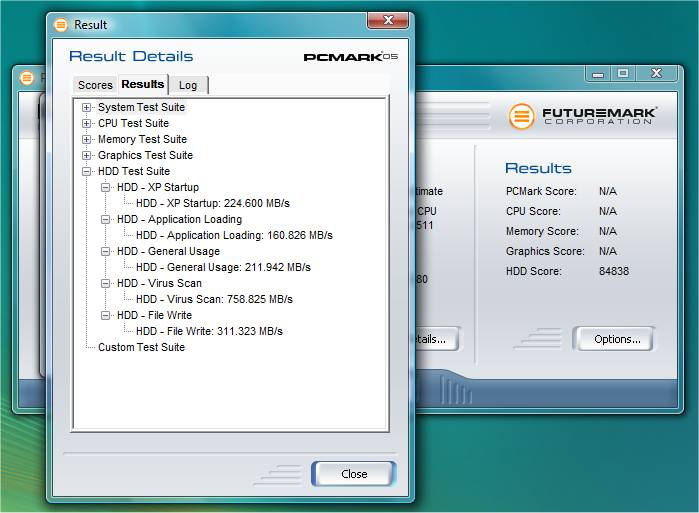Select the System Test Suite label
The height and width of the screenshot is (513, 699).
(141, 107)
